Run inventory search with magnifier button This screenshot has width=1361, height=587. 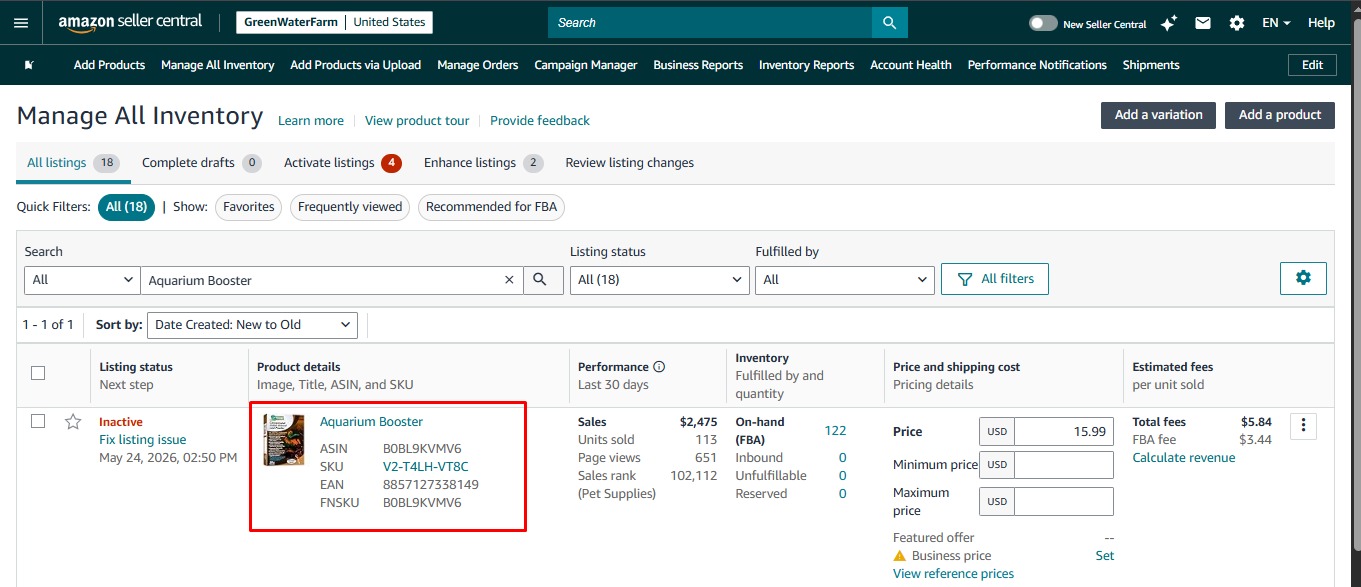point(541,280)
